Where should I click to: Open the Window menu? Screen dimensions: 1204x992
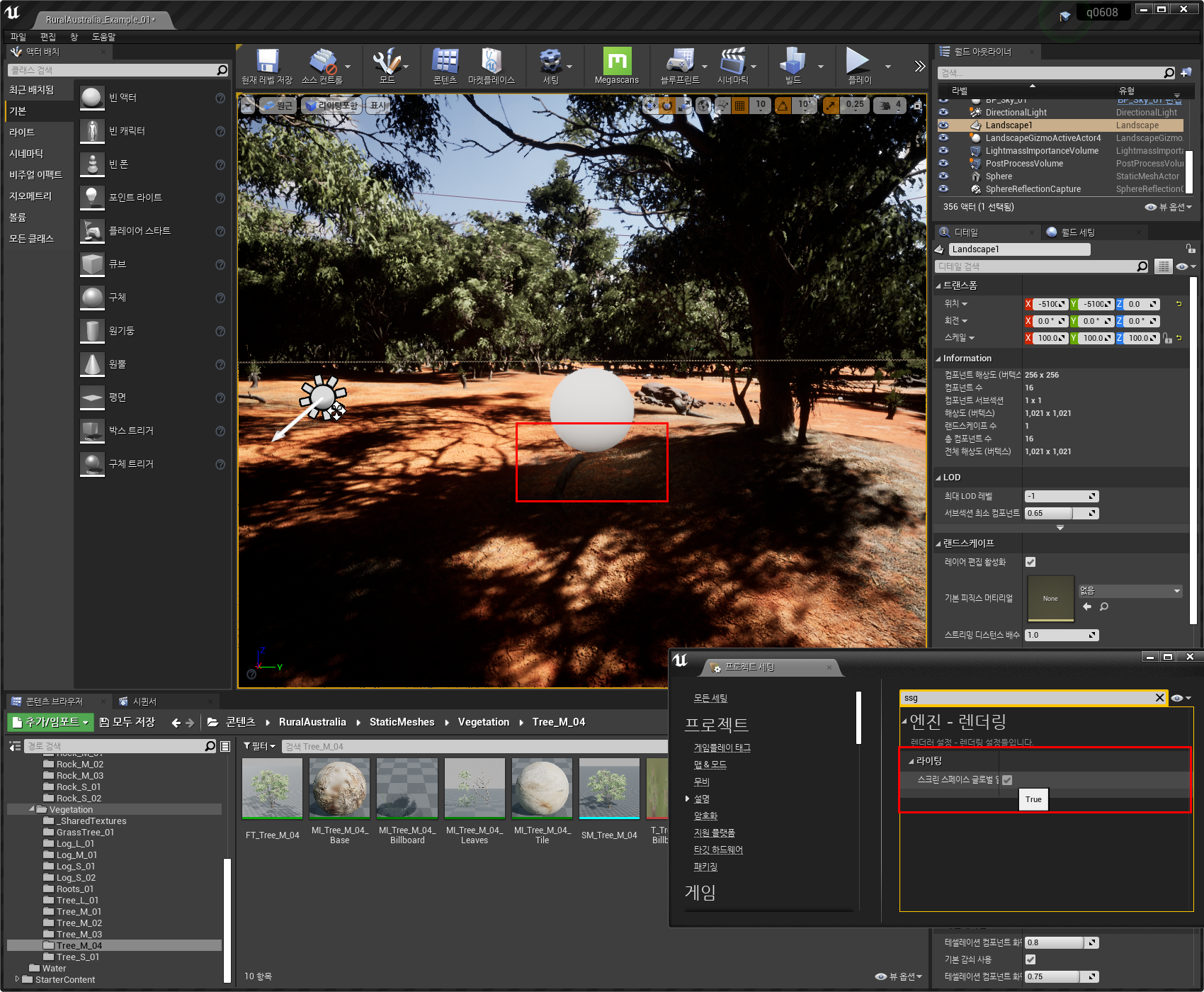pos(74,37)
